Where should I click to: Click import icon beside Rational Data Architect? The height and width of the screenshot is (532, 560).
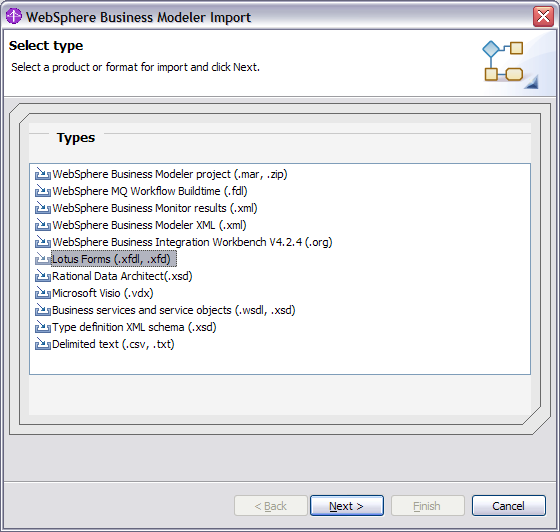42,276
